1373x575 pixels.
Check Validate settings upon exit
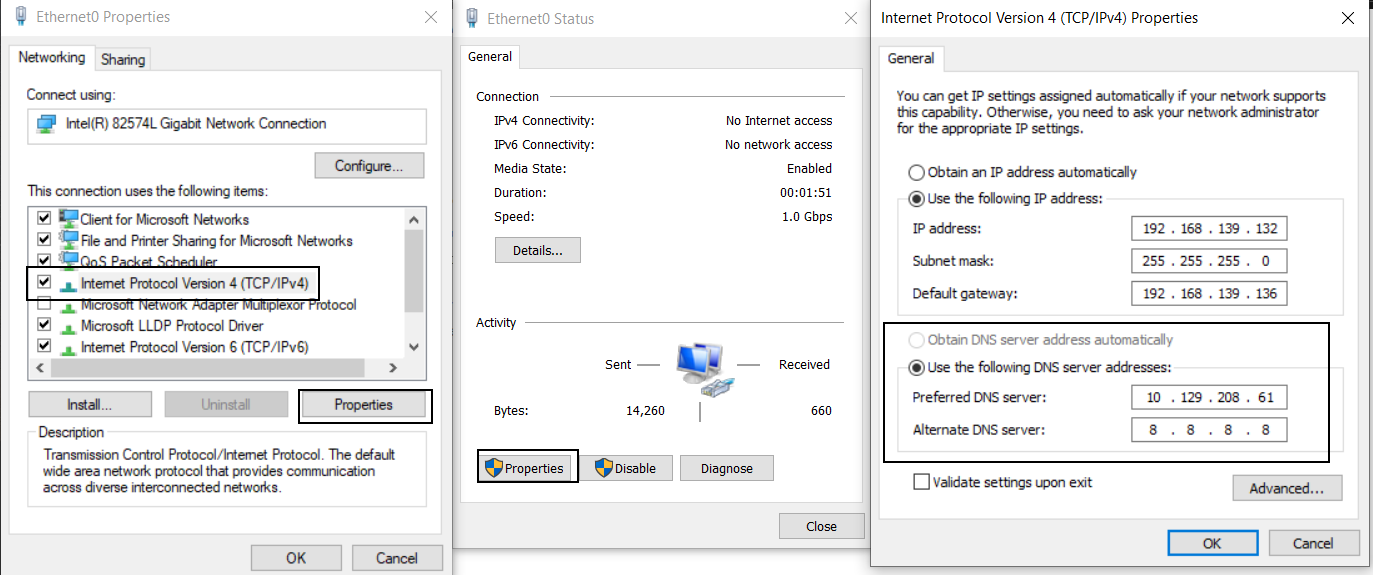coord(921,482)
